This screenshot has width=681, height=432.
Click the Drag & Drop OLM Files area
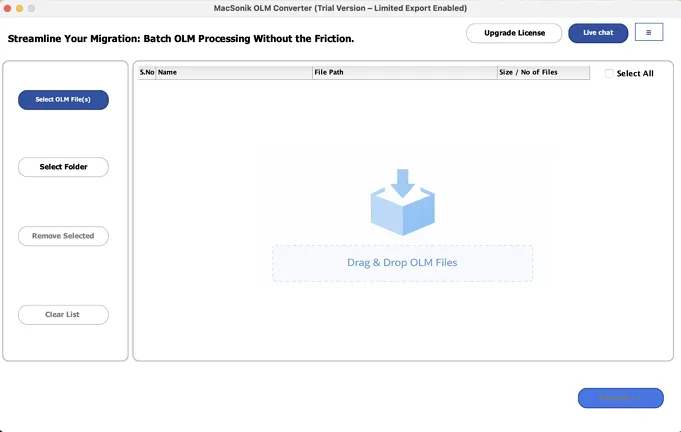pyautogui.click(x=403, y=263)
